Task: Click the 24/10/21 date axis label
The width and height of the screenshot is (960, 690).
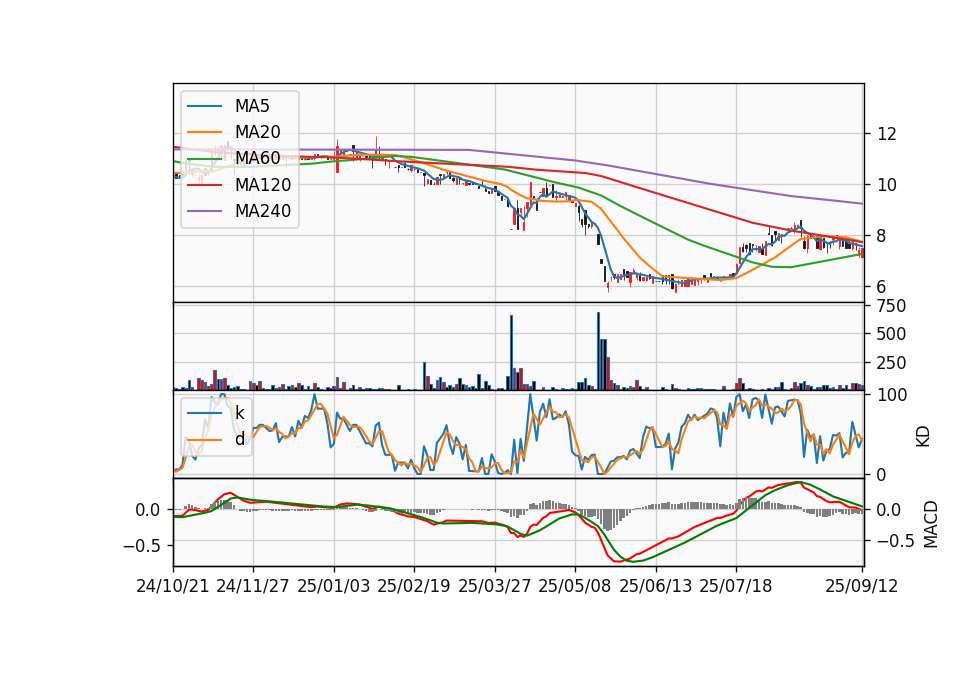Action: point(173,586)
